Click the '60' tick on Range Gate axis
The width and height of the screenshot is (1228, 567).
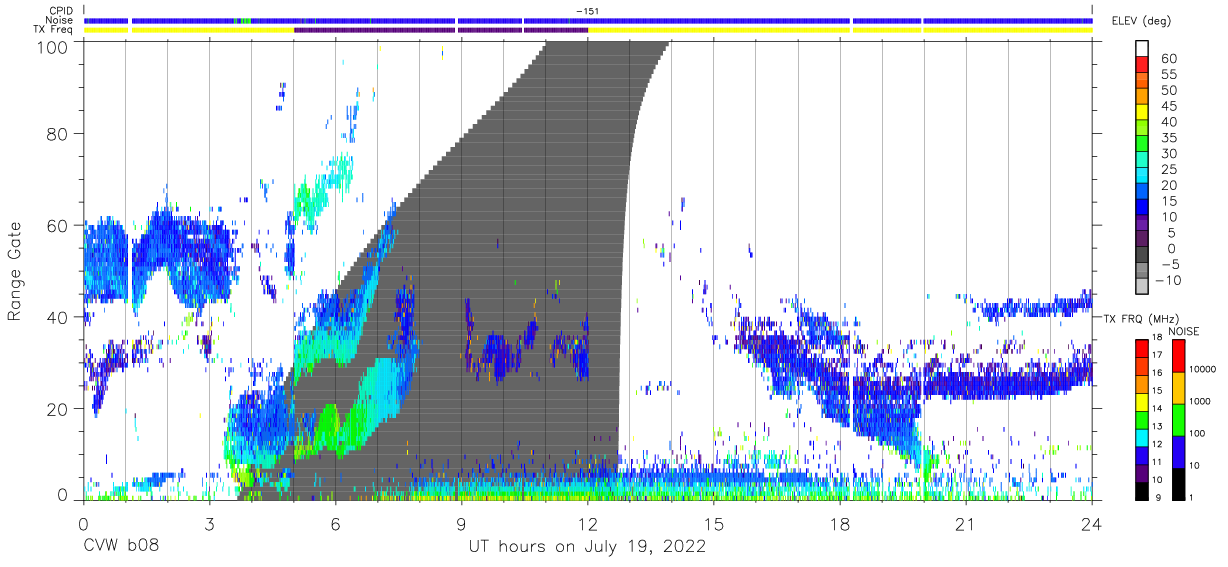57,225
